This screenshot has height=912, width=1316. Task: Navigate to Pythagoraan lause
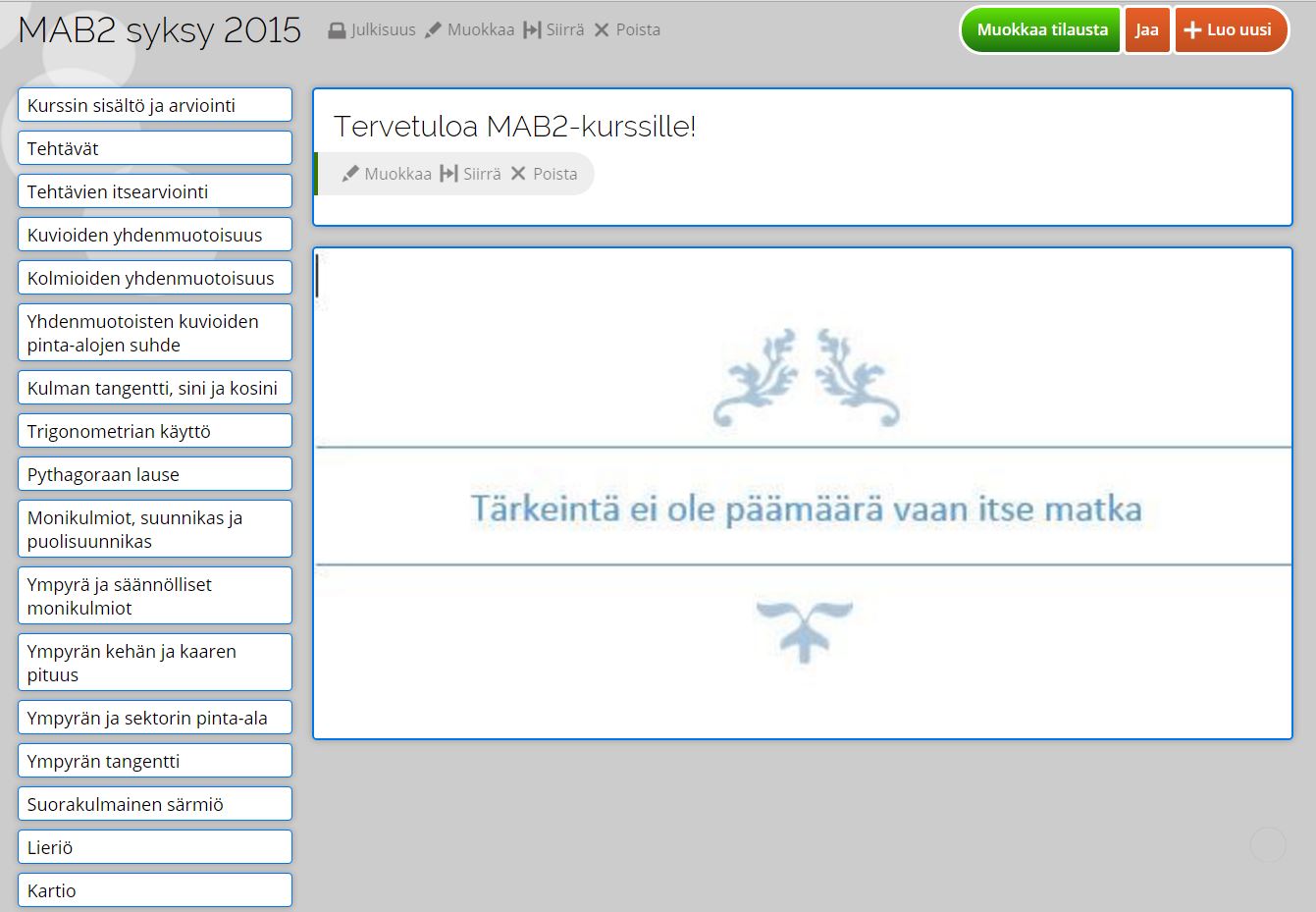[x=155, y=474]
